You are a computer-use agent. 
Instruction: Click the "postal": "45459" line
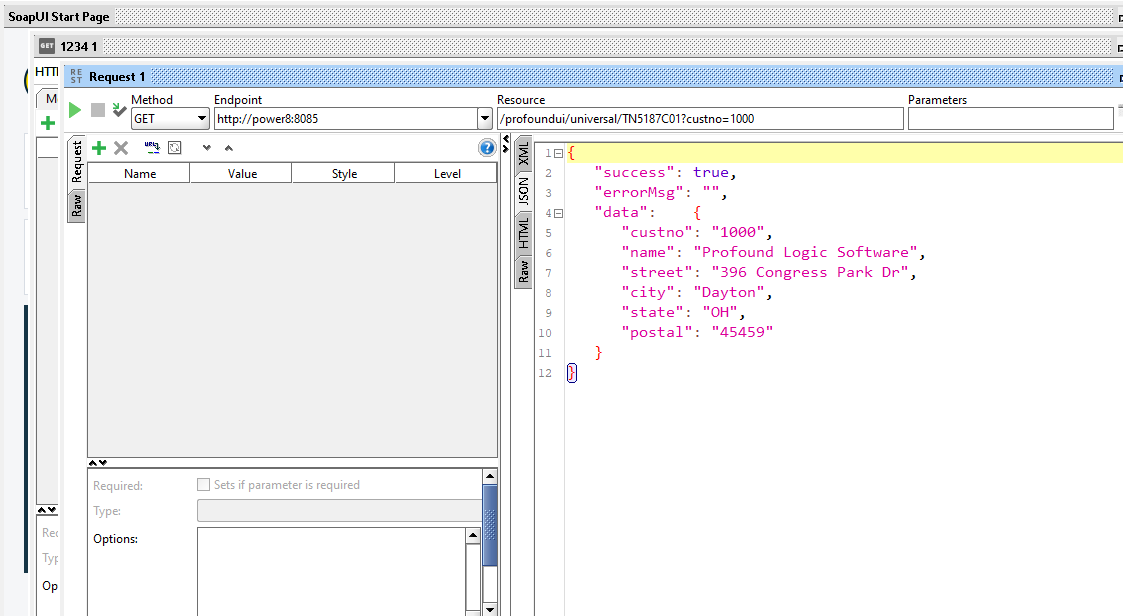click(x=697, y=333)
